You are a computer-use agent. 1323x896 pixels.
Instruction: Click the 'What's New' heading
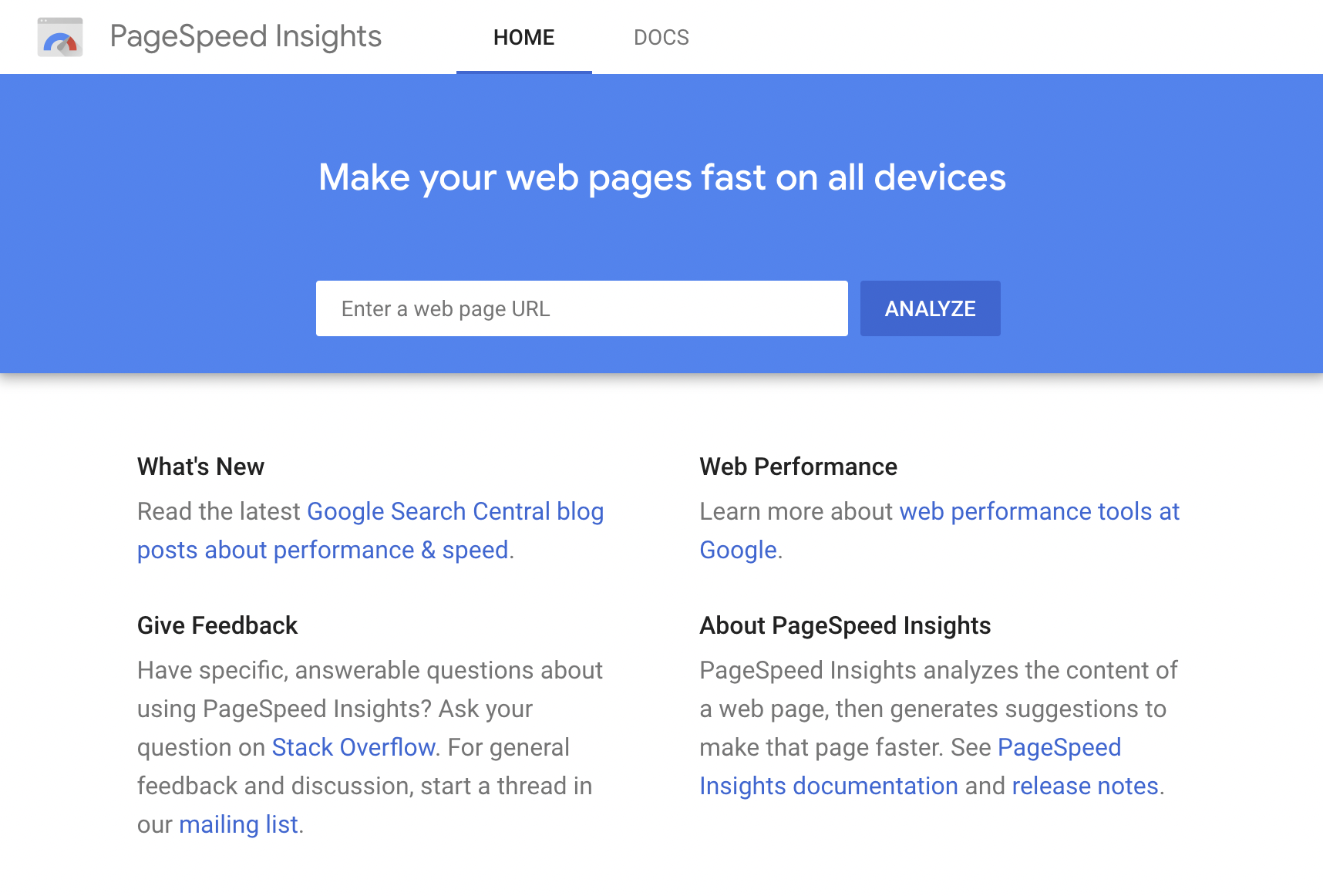click(200, 467)
